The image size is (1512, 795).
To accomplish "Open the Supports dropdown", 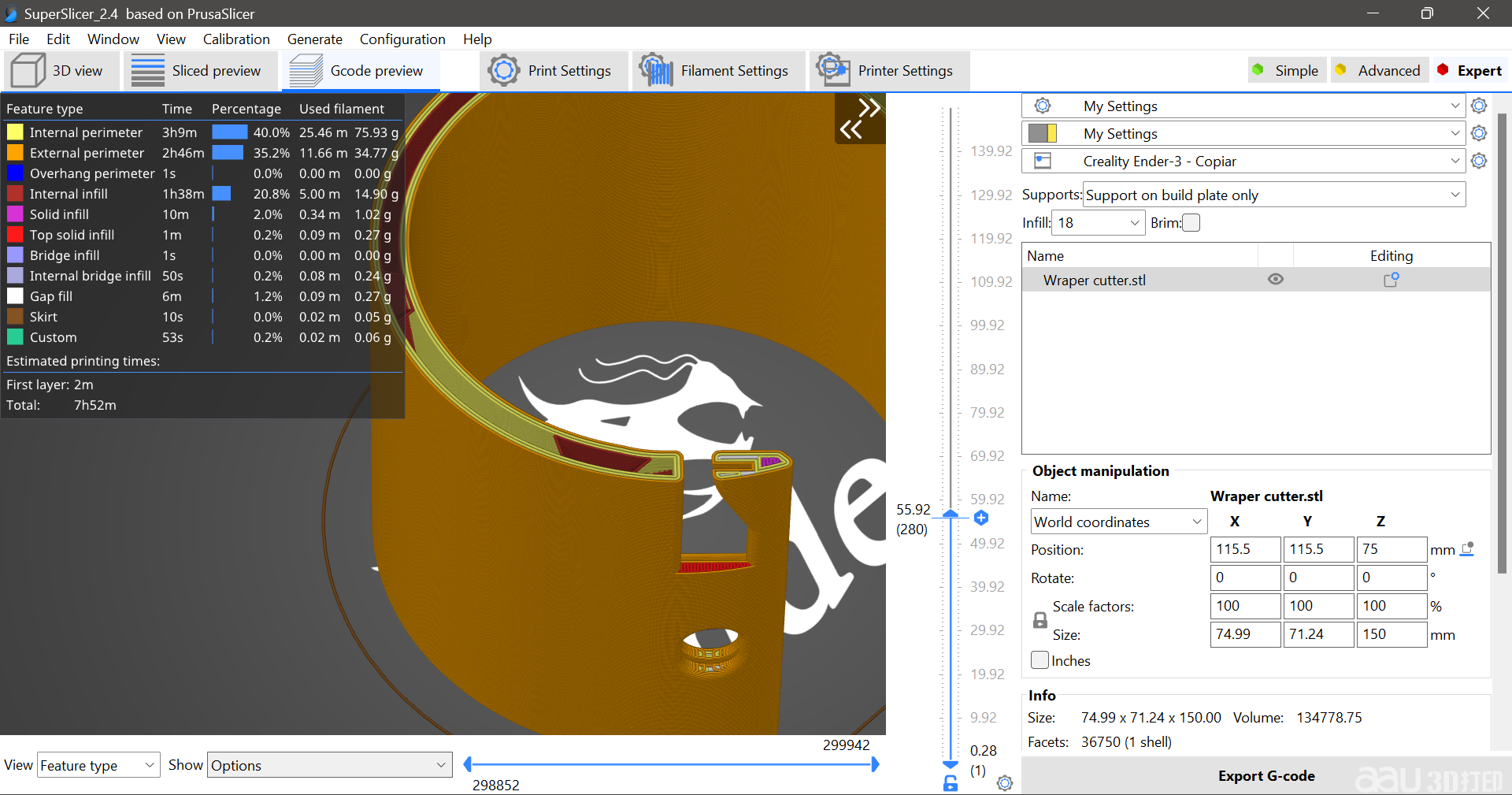I will tap(1273, 195).
